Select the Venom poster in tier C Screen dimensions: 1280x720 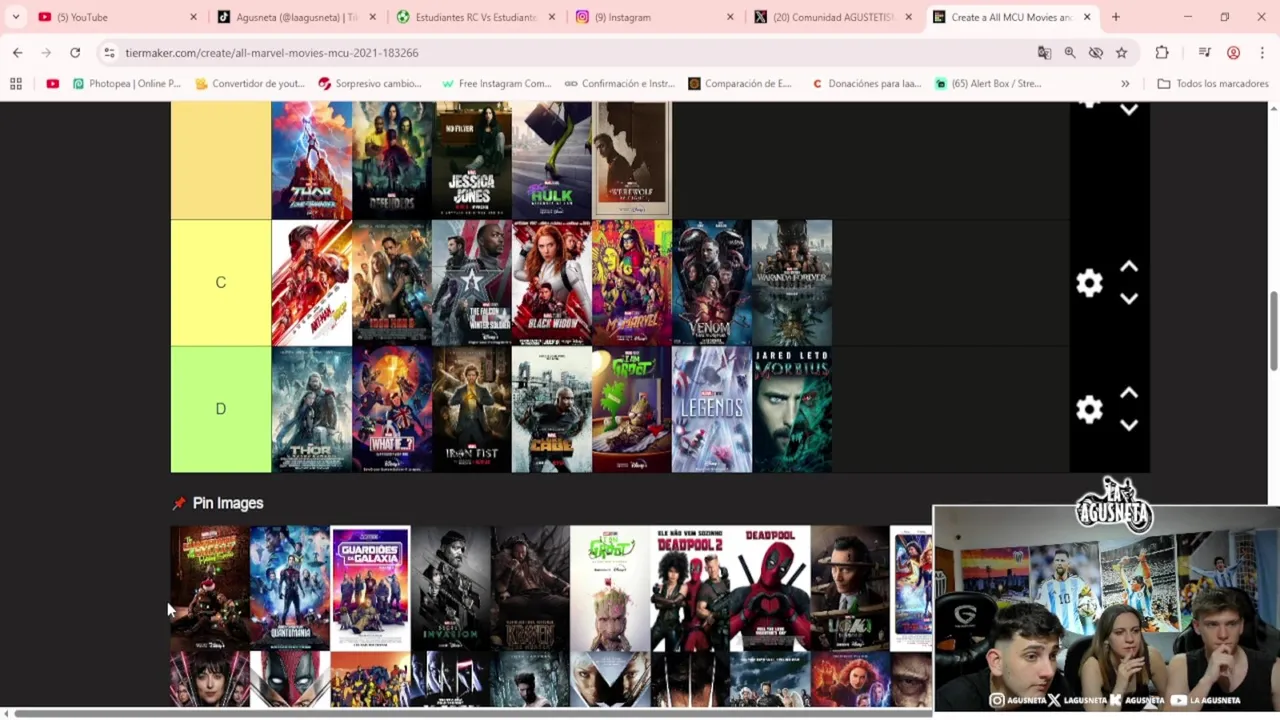point(712,283)
